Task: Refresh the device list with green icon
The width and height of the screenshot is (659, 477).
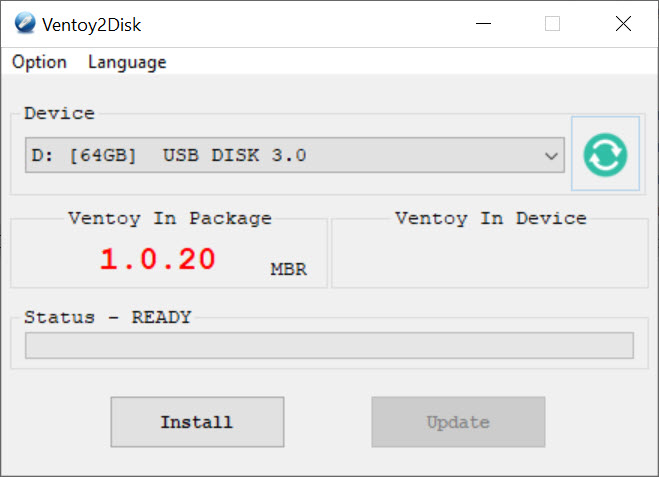Action: click(x=605, y=154)
